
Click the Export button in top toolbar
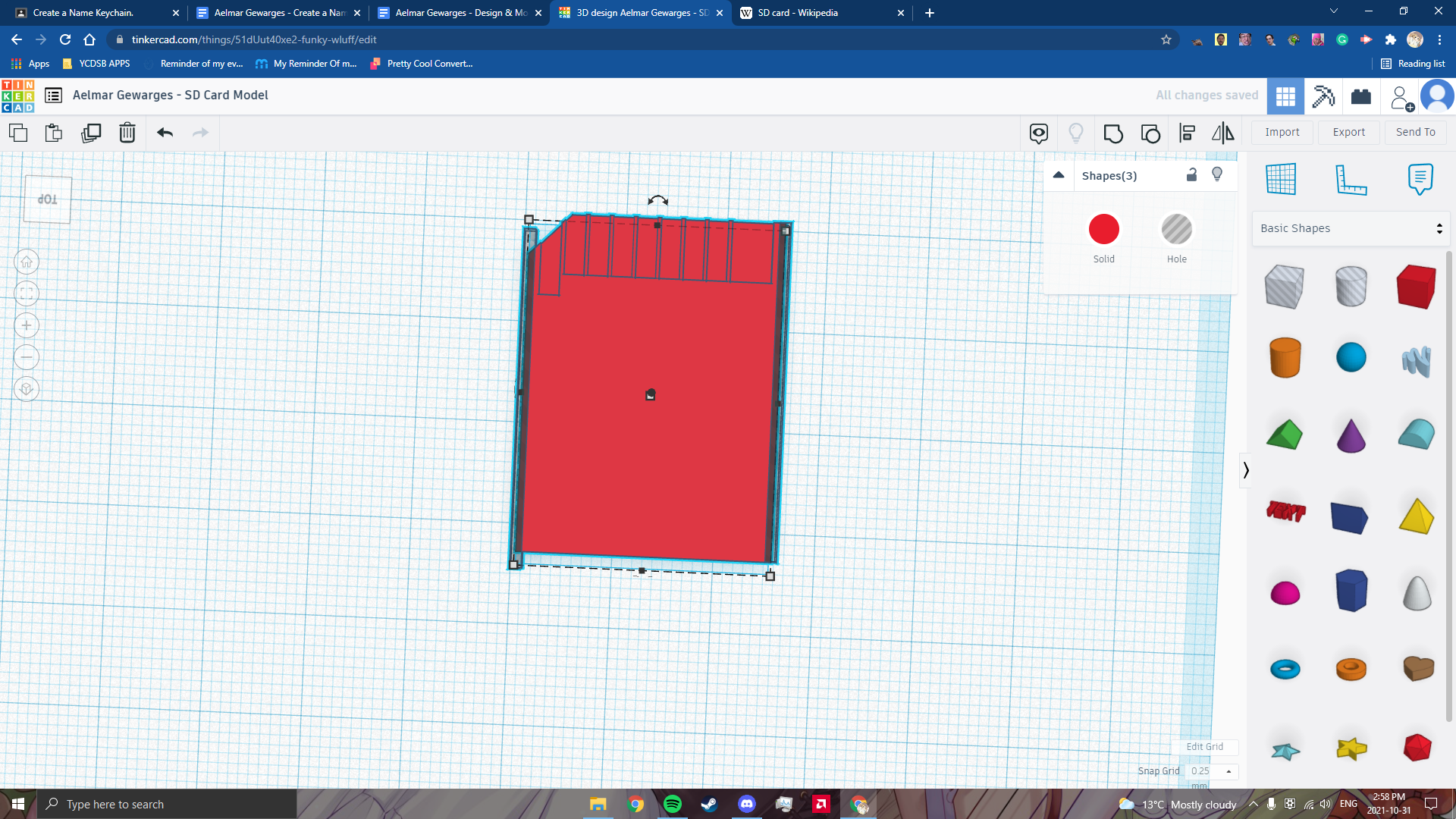point(1349,131)
